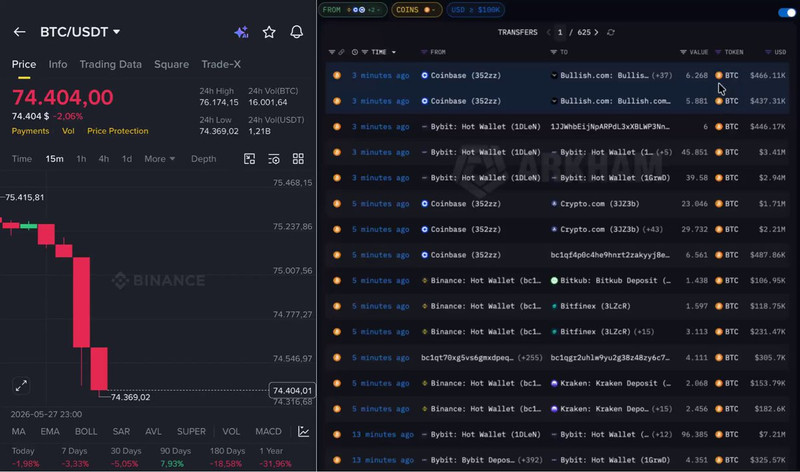Click the transfers page number field
The image size is (800, 472).
pos(560,32)
